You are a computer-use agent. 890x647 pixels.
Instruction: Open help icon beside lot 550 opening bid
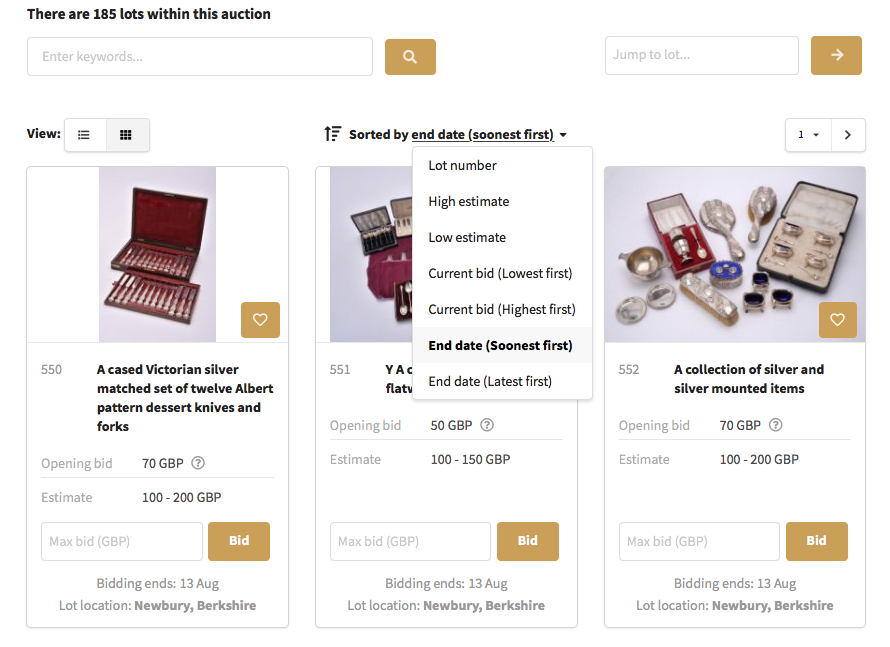click(x=198, y=463)
